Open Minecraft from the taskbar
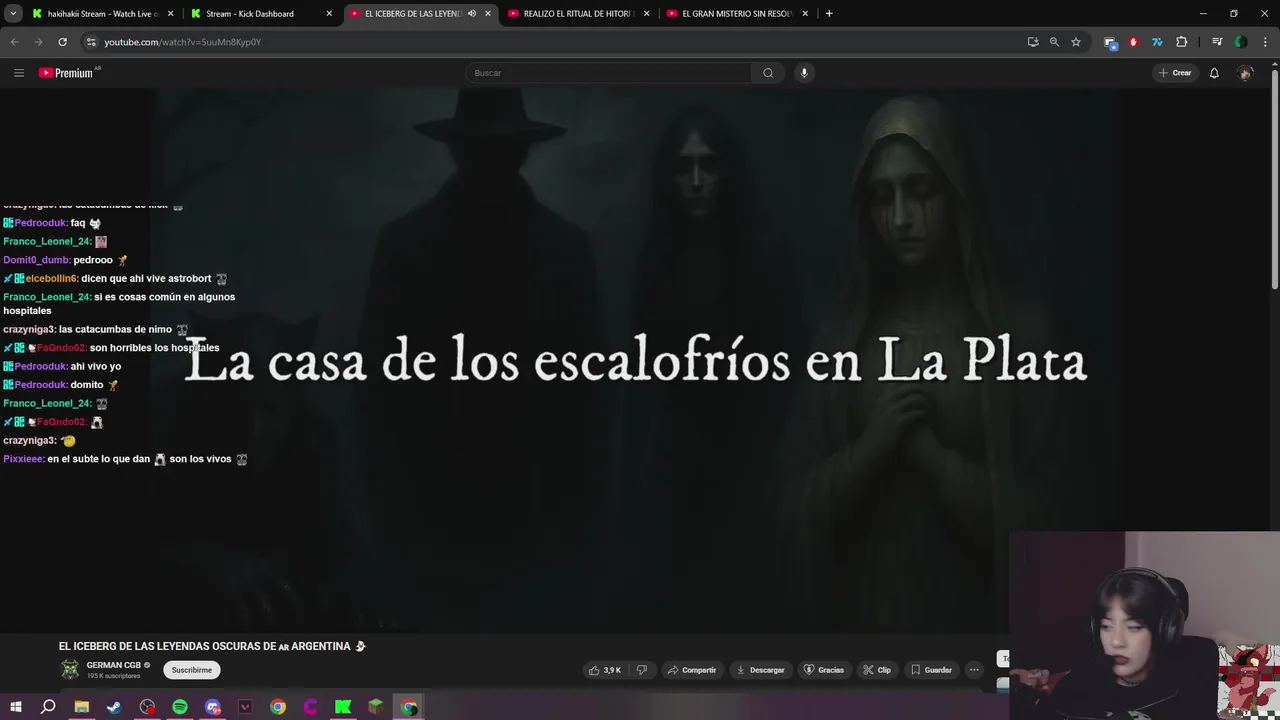This screenshot has height=720, width=1280. 375,707
